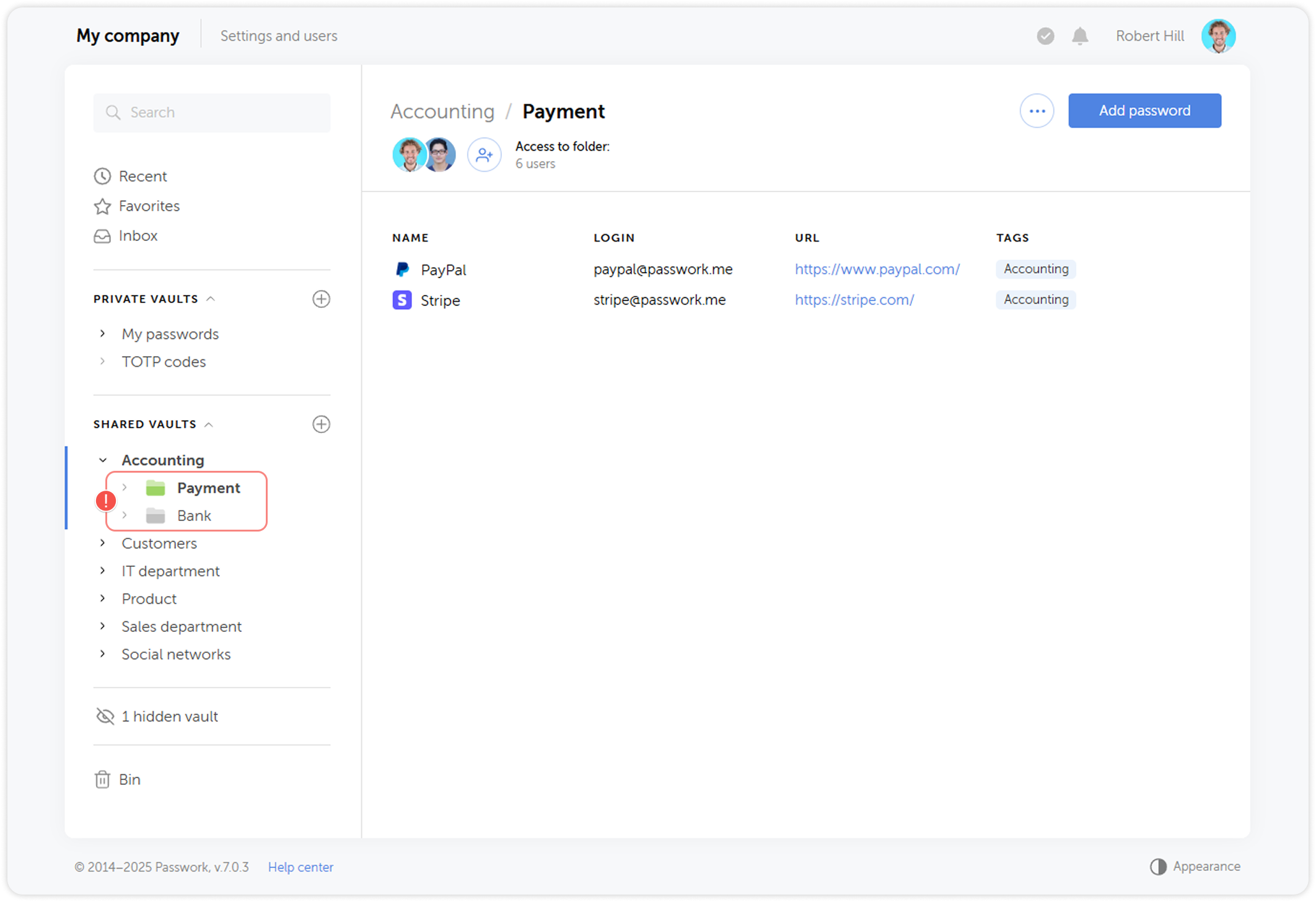Add a new shared vault with plus icon

[321, 424]
